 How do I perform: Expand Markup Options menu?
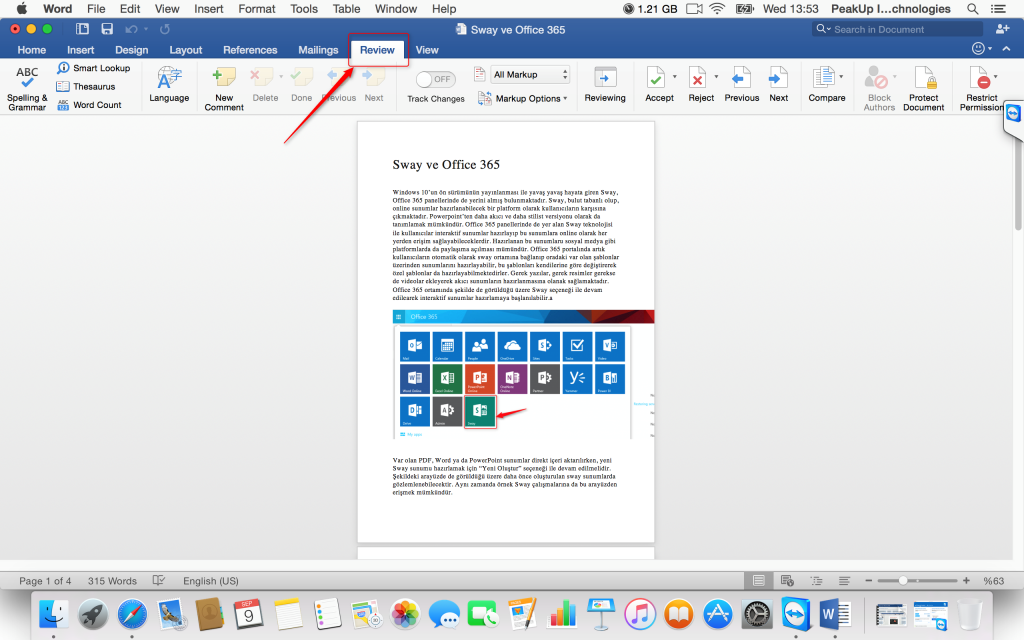pyautogui.click(x=523, y=99)
